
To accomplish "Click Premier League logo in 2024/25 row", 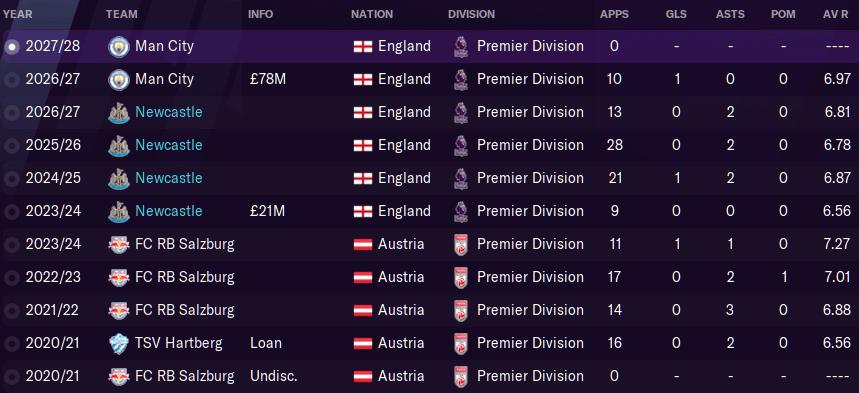I will pos(461,178).
